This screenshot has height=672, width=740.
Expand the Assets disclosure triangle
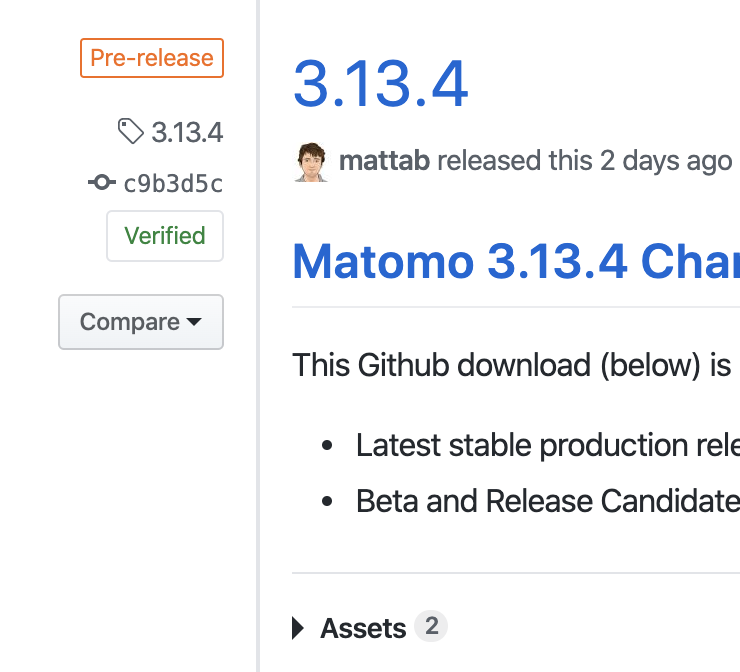click(298, 628)
